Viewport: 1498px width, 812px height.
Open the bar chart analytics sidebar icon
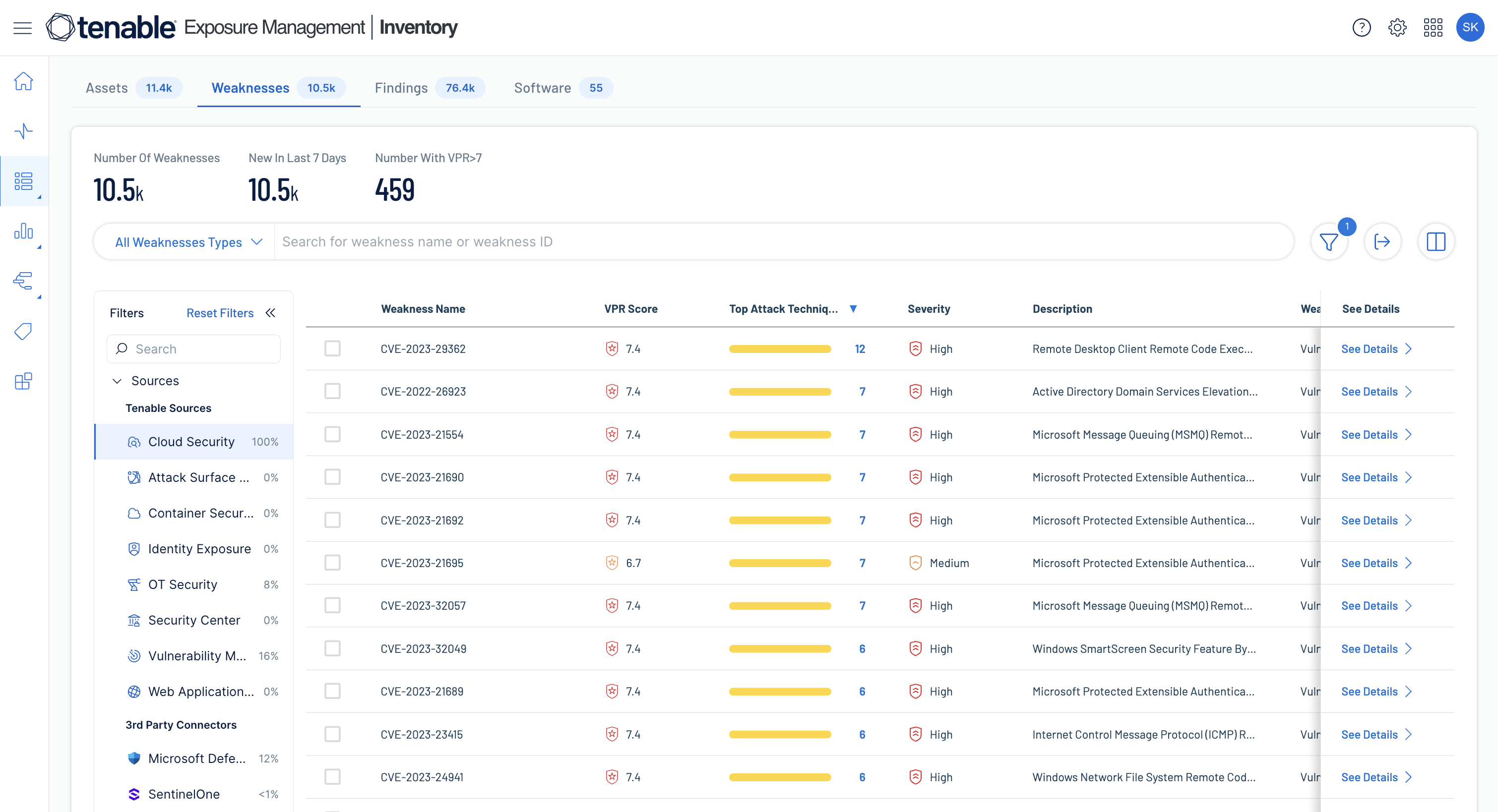click(23, 232)
